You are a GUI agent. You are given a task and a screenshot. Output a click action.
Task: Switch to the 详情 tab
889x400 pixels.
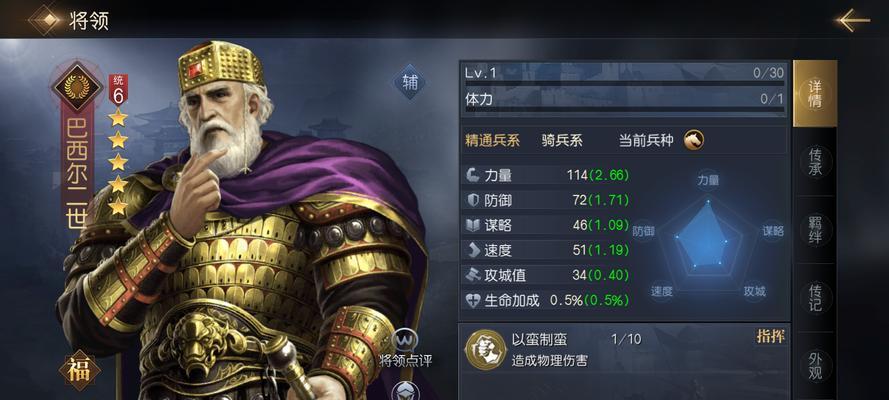(815, 93)
